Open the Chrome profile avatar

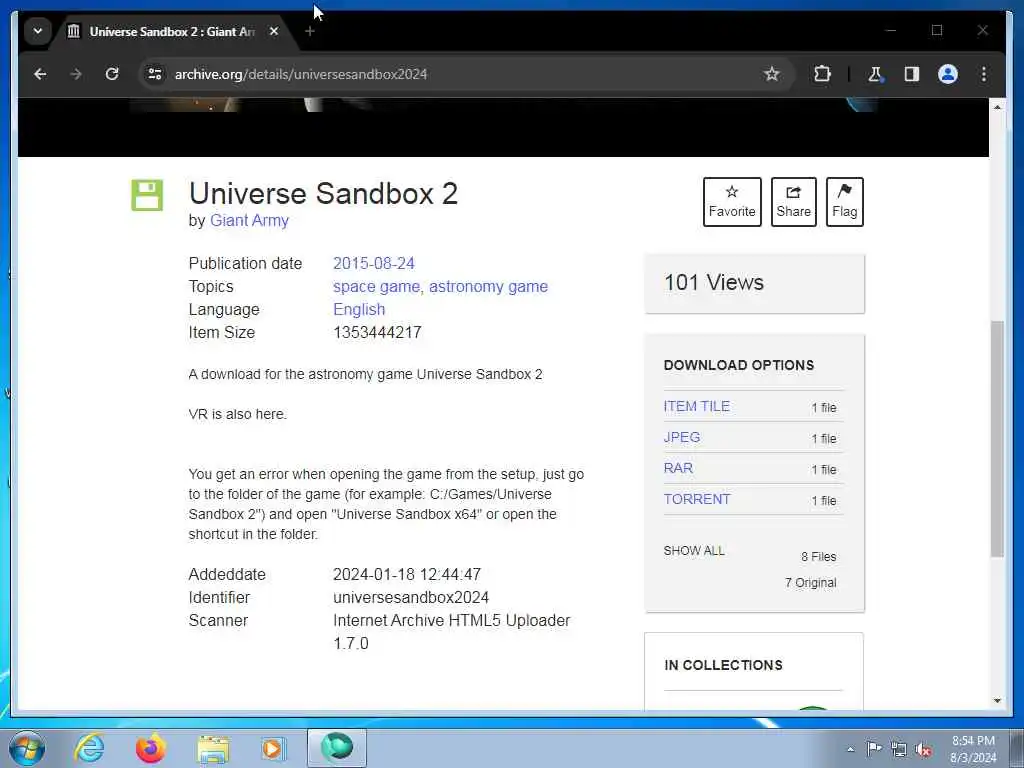click(948, 74)
